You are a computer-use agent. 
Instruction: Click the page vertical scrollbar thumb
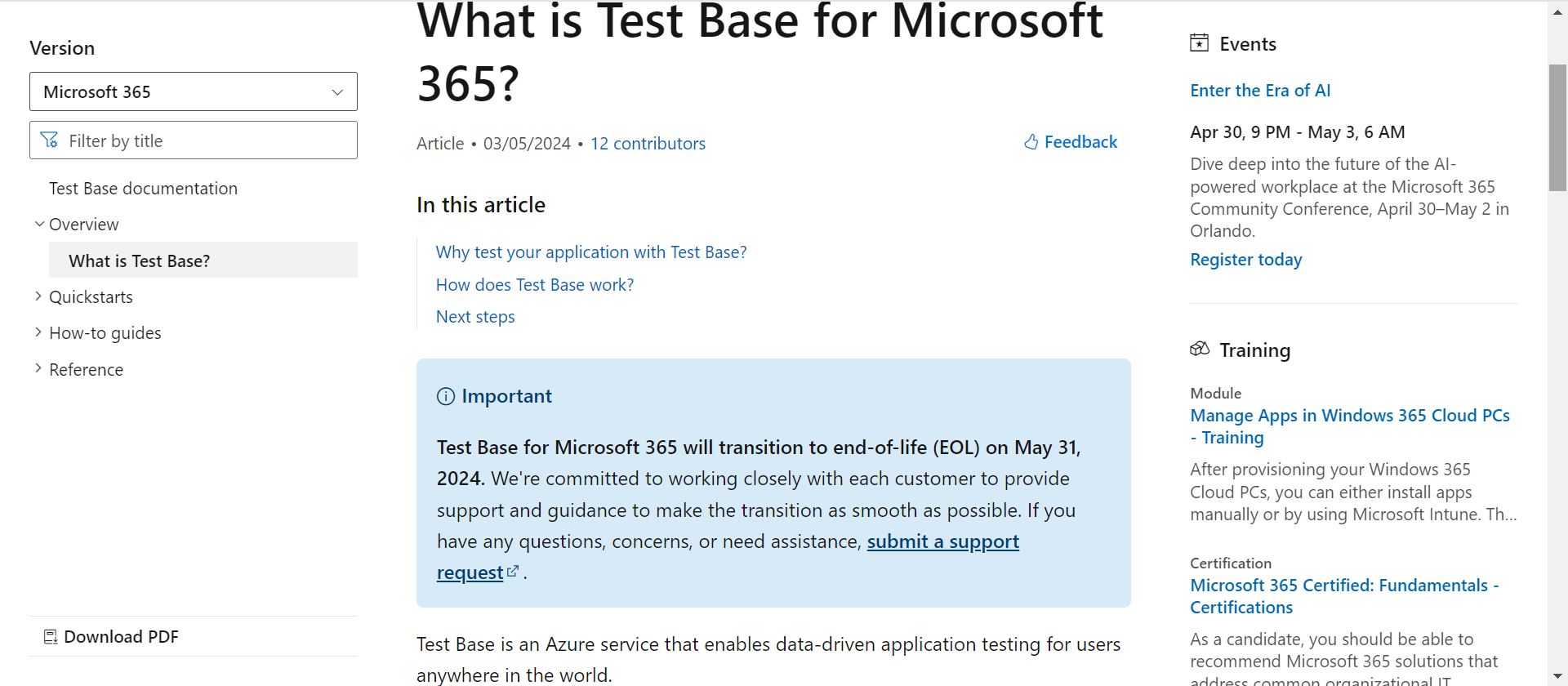(1557, 127)
